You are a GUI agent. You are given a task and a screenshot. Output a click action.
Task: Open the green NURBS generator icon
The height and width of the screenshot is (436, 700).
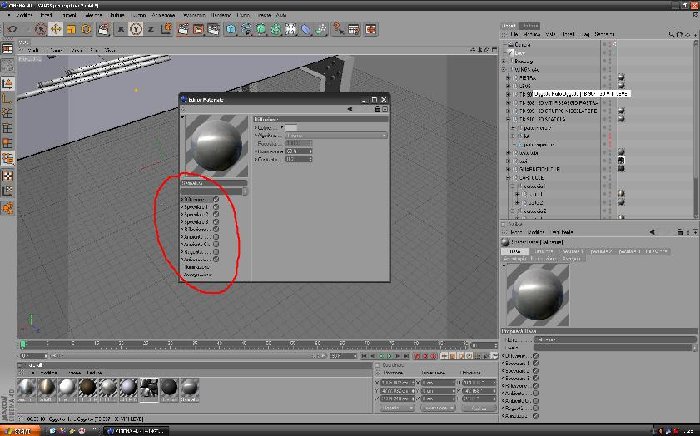tap(261, 29)
